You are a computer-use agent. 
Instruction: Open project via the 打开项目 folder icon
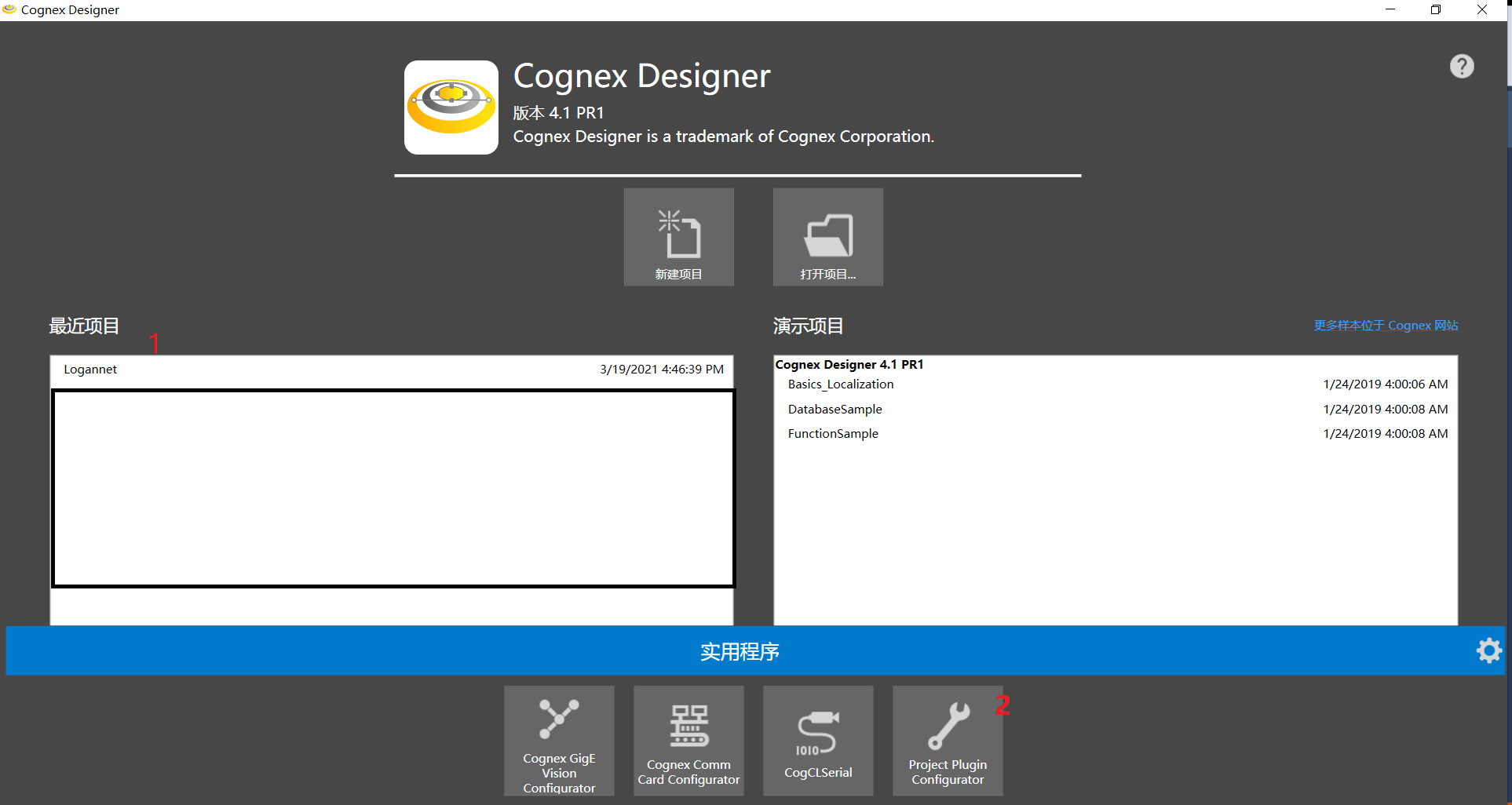(x=828, y=237)
